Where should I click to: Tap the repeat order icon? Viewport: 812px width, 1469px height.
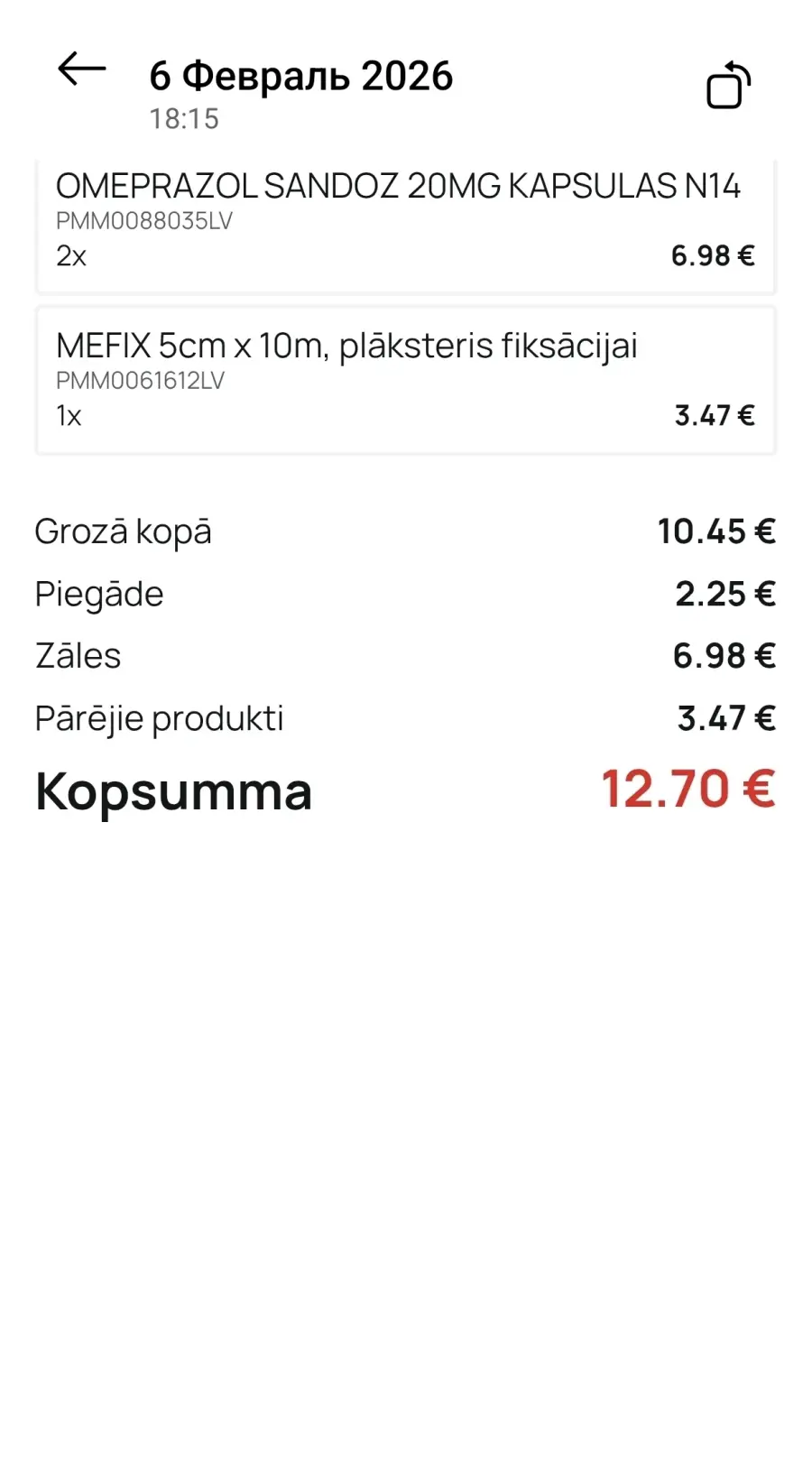(728, 86)
